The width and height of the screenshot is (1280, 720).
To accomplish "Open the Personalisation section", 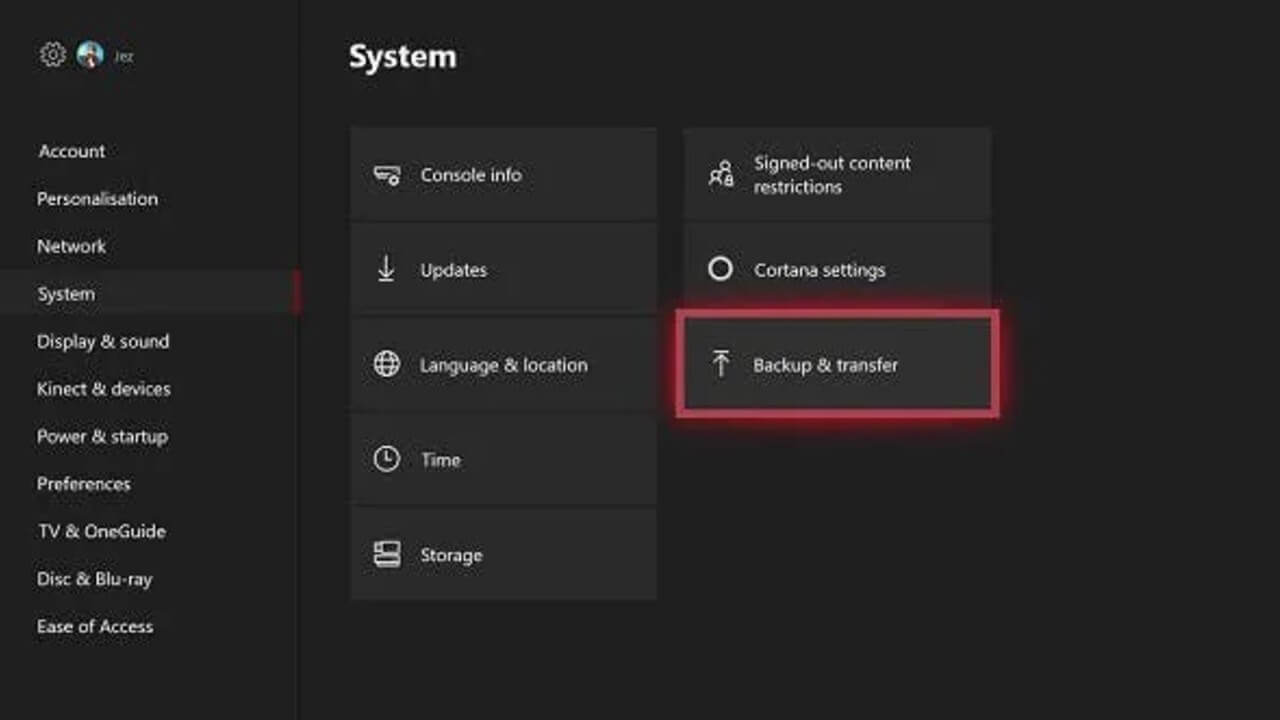I will pyautogui.click(x=97, y=199).
